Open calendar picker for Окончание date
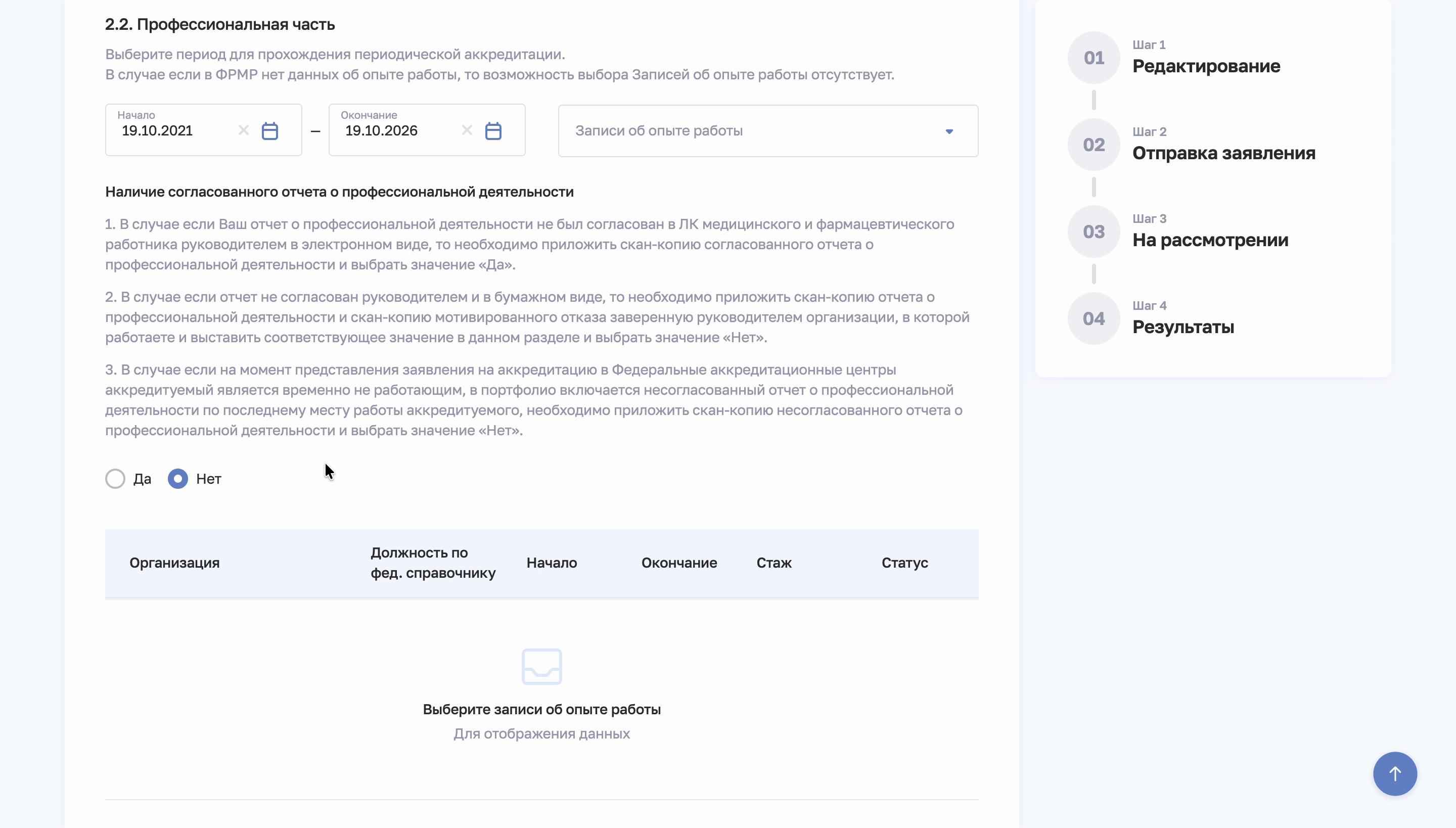Viewport: 1456px width, 828px height. [x=493, y=131]
